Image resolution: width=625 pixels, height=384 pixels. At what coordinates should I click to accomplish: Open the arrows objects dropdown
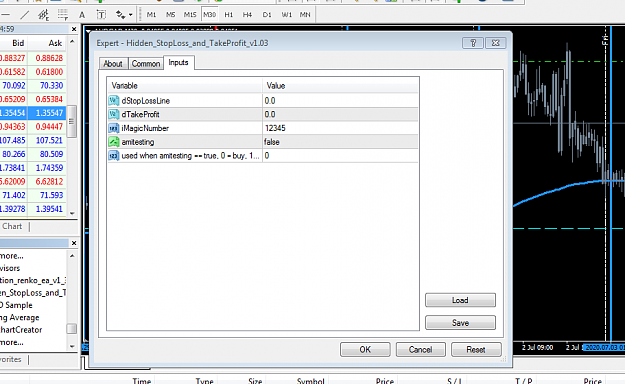[124, 15]
